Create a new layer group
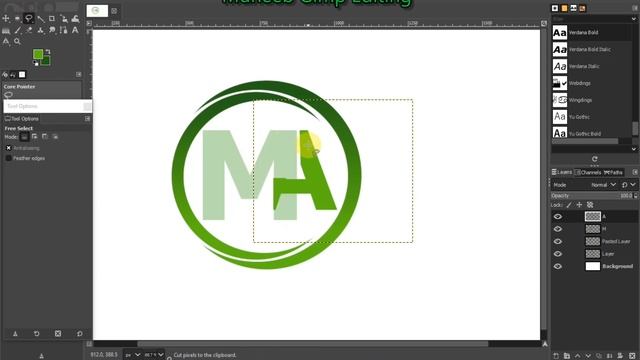Image resolution: width=640 pixels, height=360 pixels. pyautogui.click(x=567, y=356)
